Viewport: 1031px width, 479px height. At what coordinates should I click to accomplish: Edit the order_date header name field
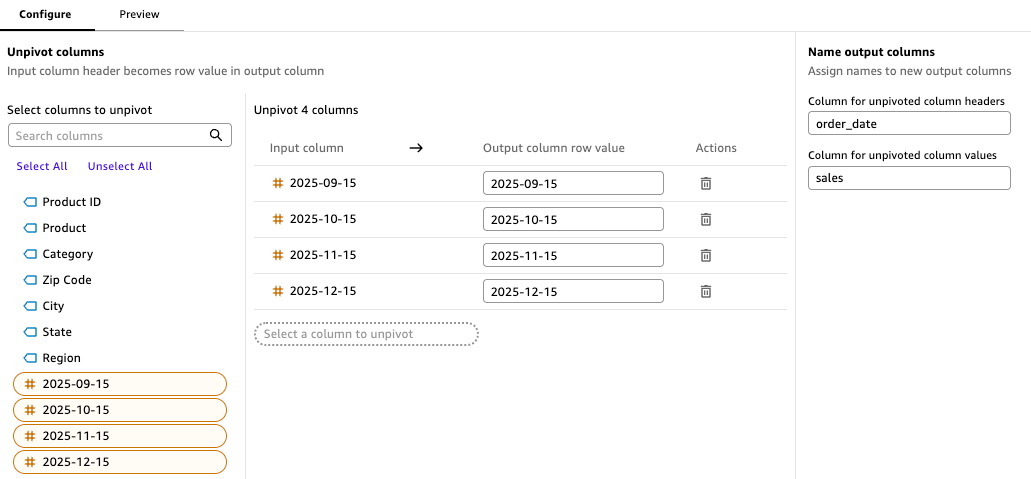(x=909, y=123)
